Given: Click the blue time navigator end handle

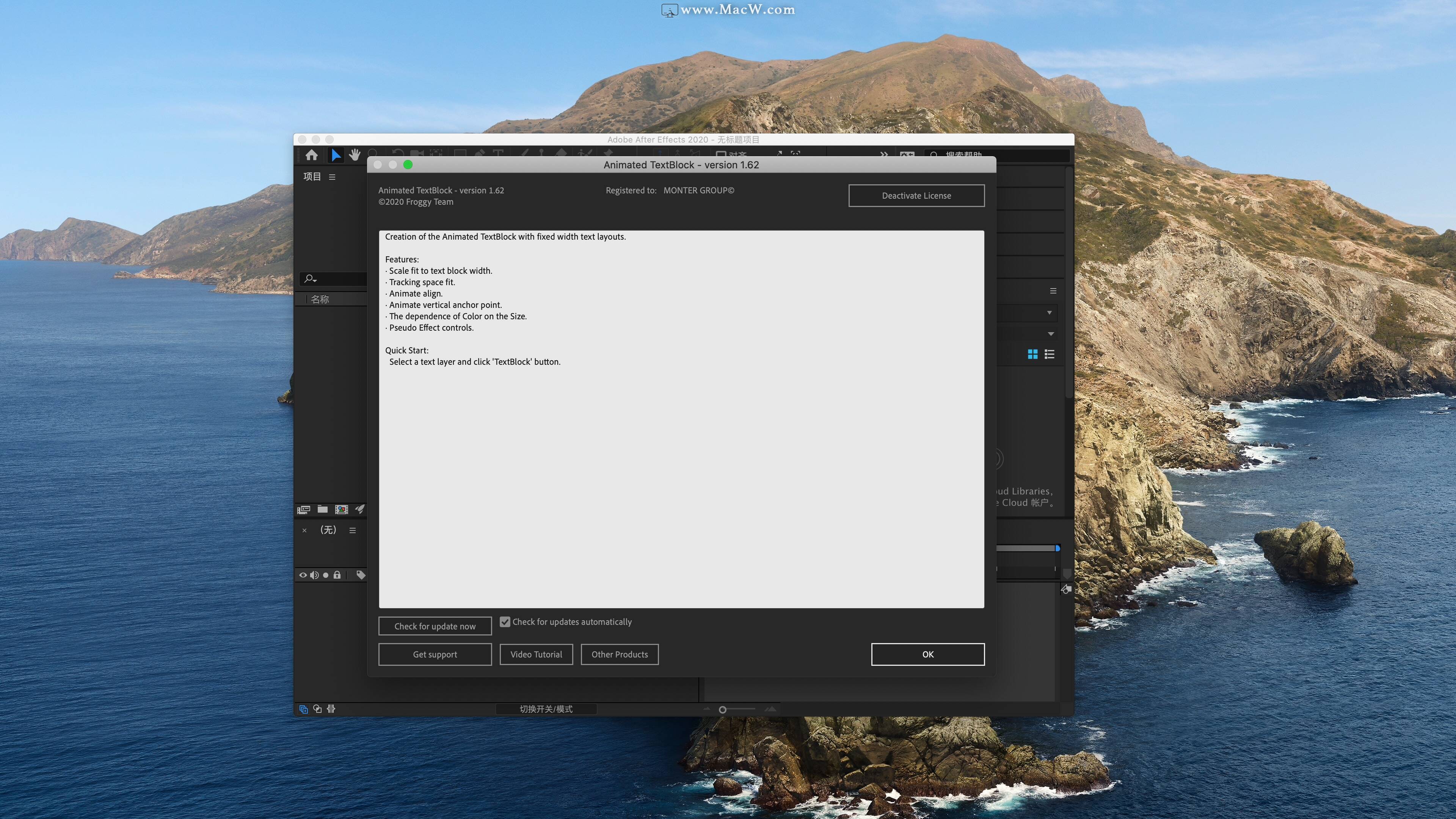Looking at the screenshot, I should [x=1057, y=548].
